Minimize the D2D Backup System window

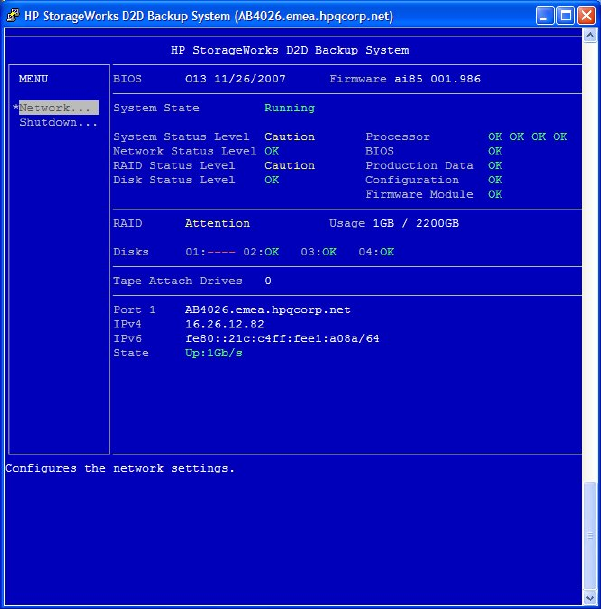pyautogui.click(x=545, y=16)
